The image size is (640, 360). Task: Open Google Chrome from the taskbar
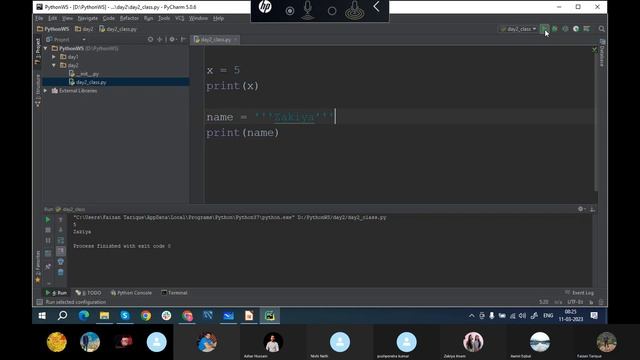tap(146, 316)
